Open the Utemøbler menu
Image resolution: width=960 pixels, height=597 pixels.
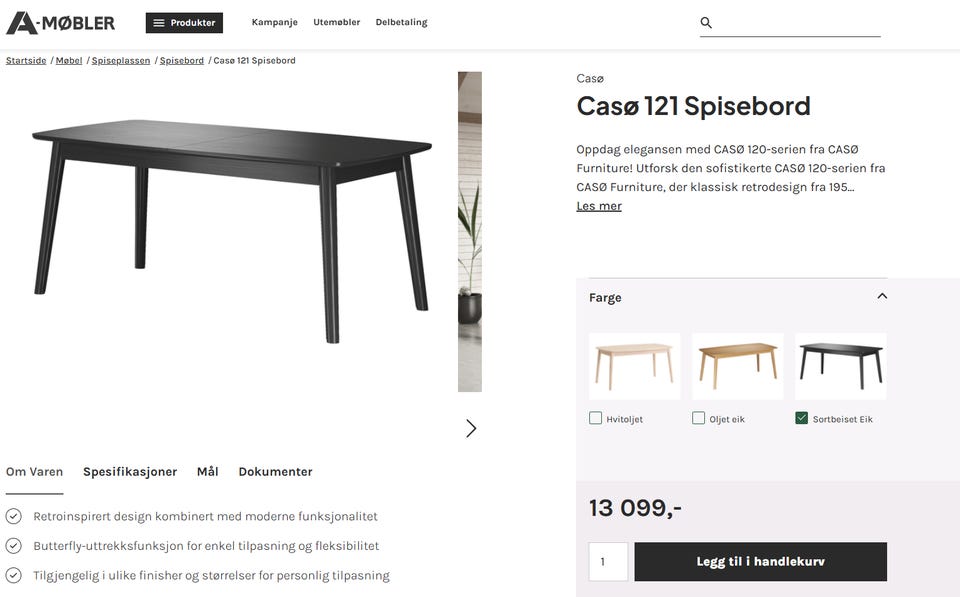[336, 21]
